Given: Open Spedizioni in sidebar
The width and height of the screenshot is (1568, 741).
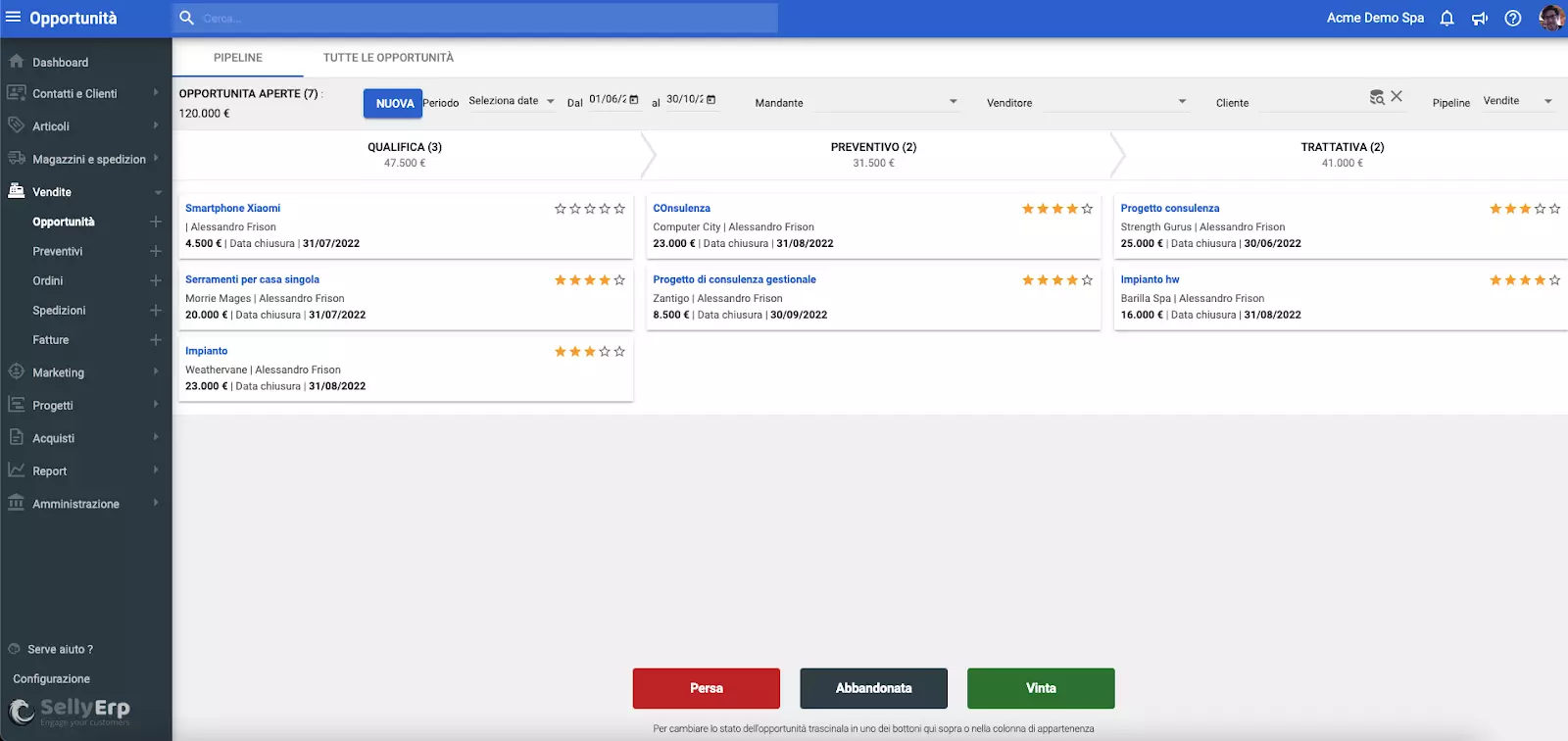Looking at the screenshot, I should [59, 310].
